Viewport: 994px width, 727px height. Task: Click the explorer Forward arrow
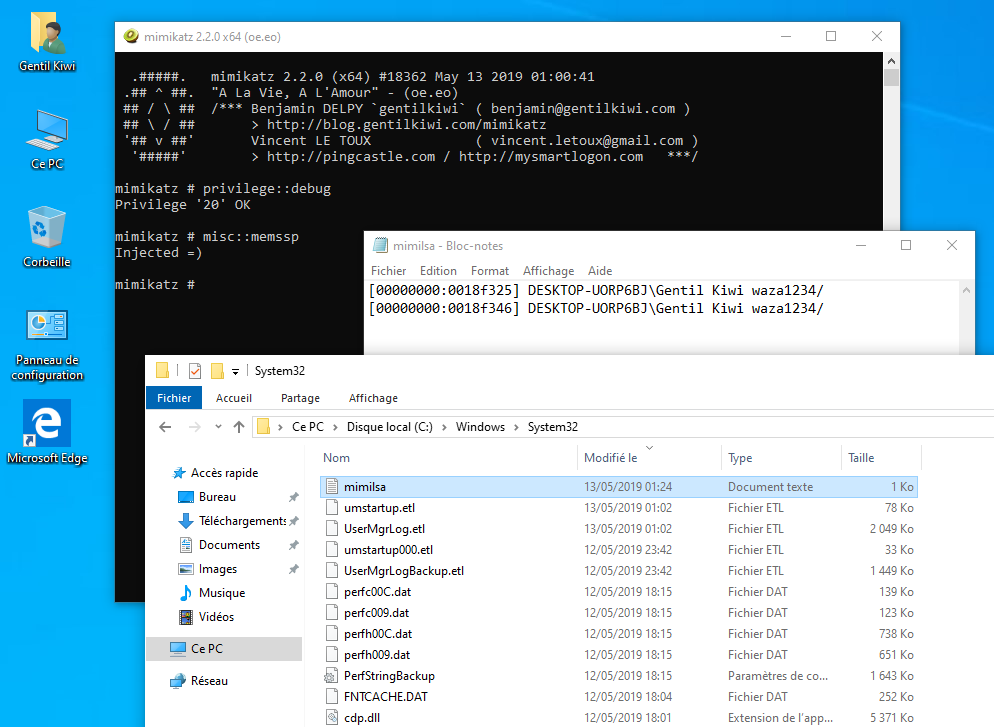195,427
